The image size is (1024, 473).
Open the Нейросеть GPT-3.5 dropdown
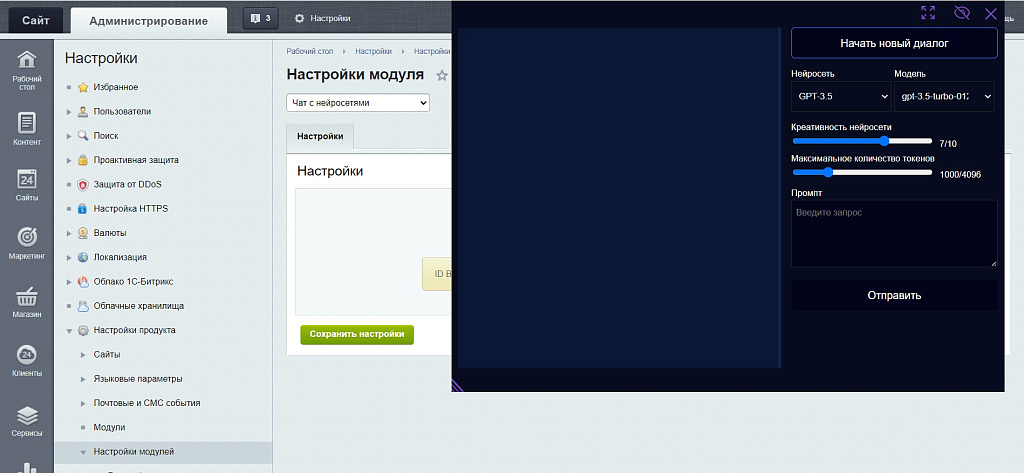coord(840,96)
